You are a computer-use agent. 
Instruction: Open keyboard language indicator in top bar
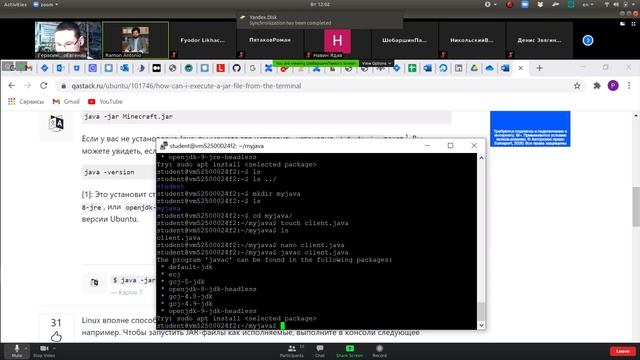click(x=588, y=4)
